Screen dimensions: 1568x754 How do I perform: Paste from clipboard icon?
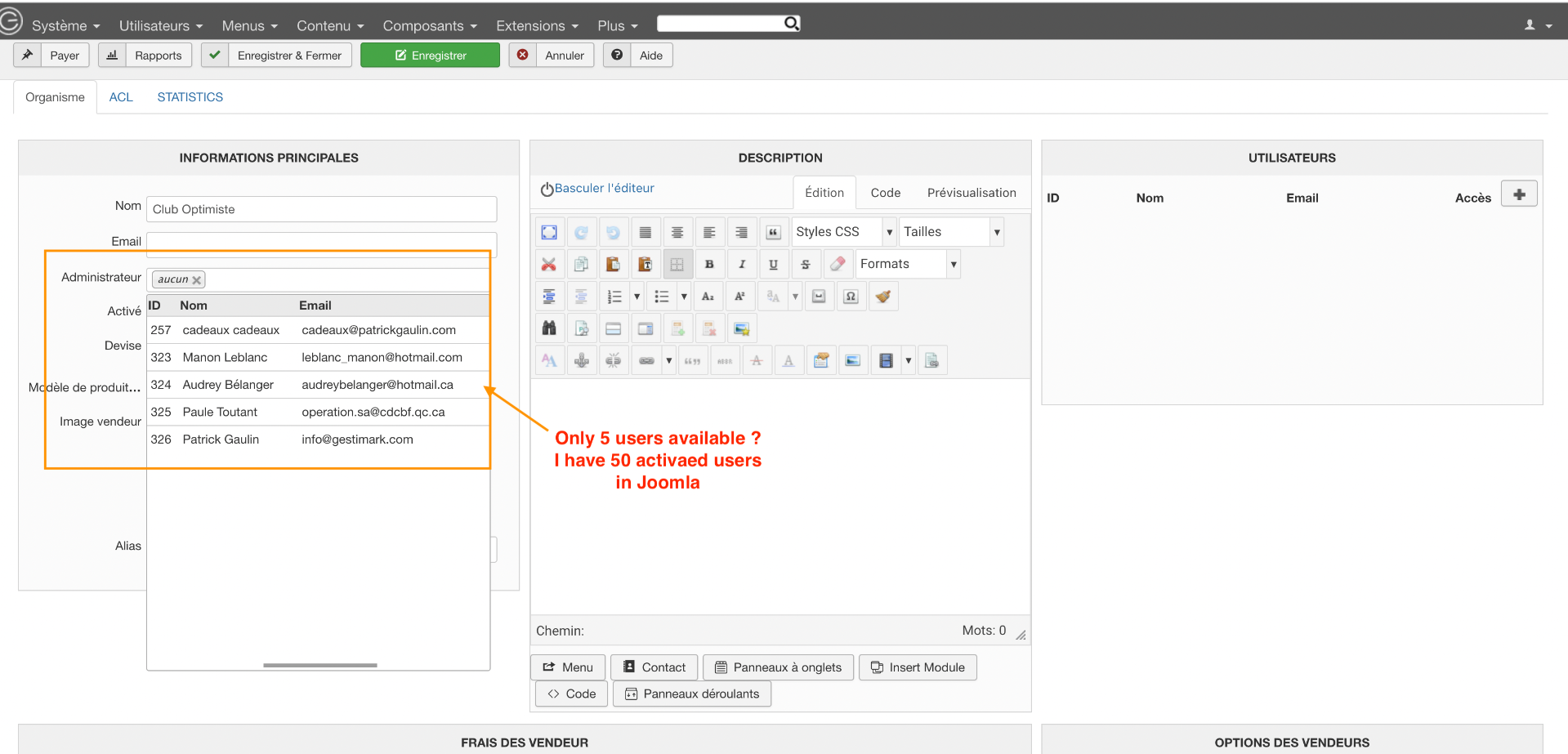pyautogui.click(x=613, y=265)
